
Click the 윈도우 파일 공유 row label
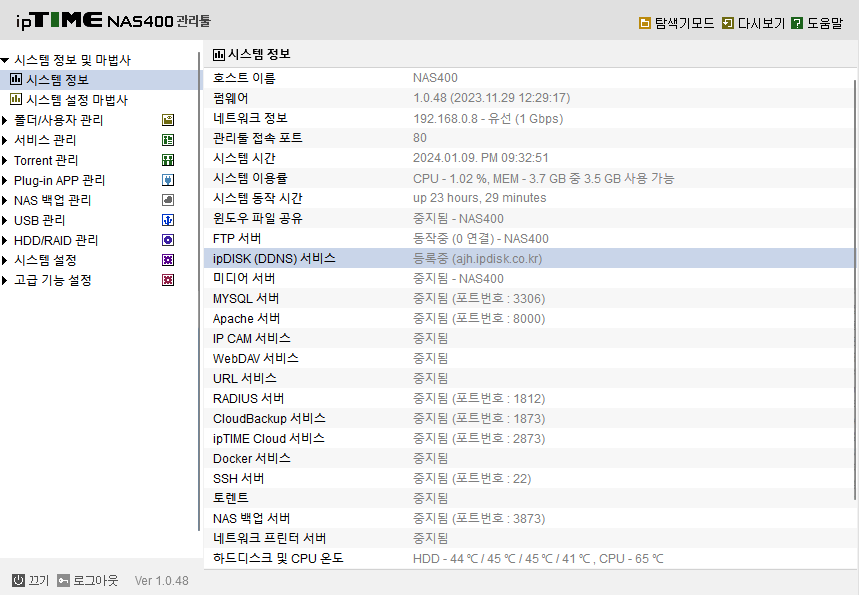coord(258,219)
